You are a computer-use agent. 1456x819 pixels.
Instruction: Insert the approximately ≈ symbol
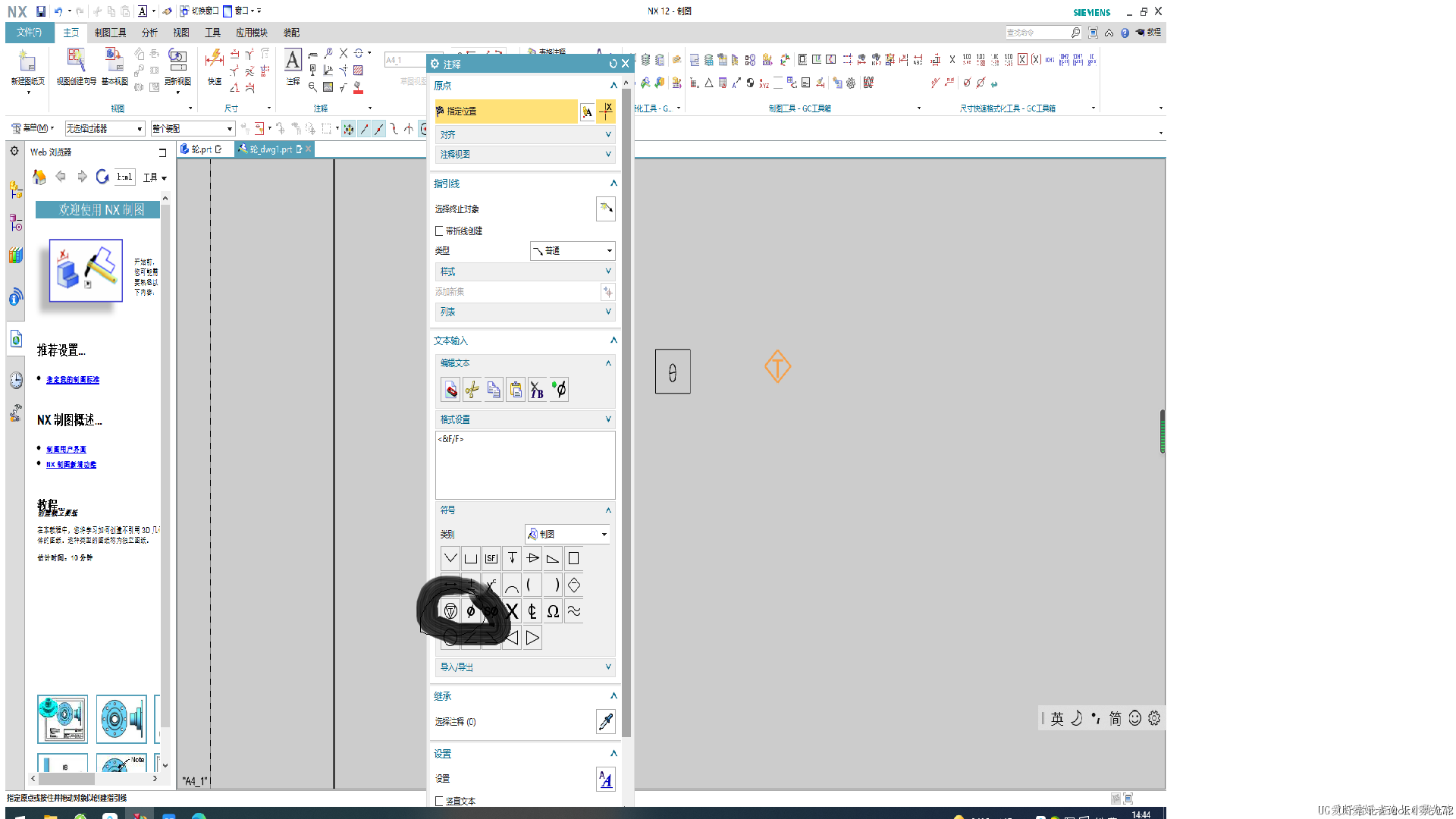tap(574, 611)
